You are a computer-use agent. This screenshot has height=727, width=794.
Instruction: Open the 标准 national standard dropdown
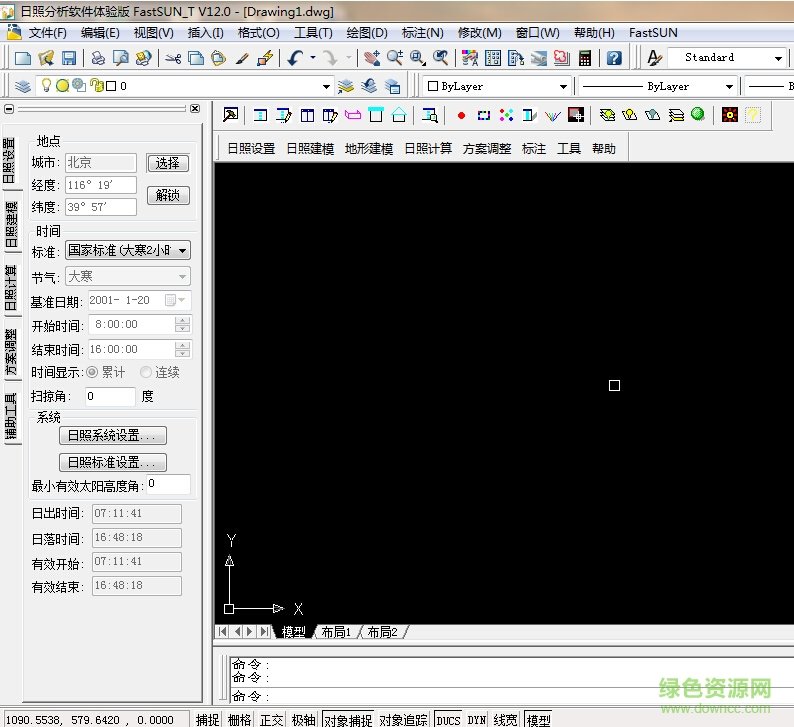[x=127, y=251]
